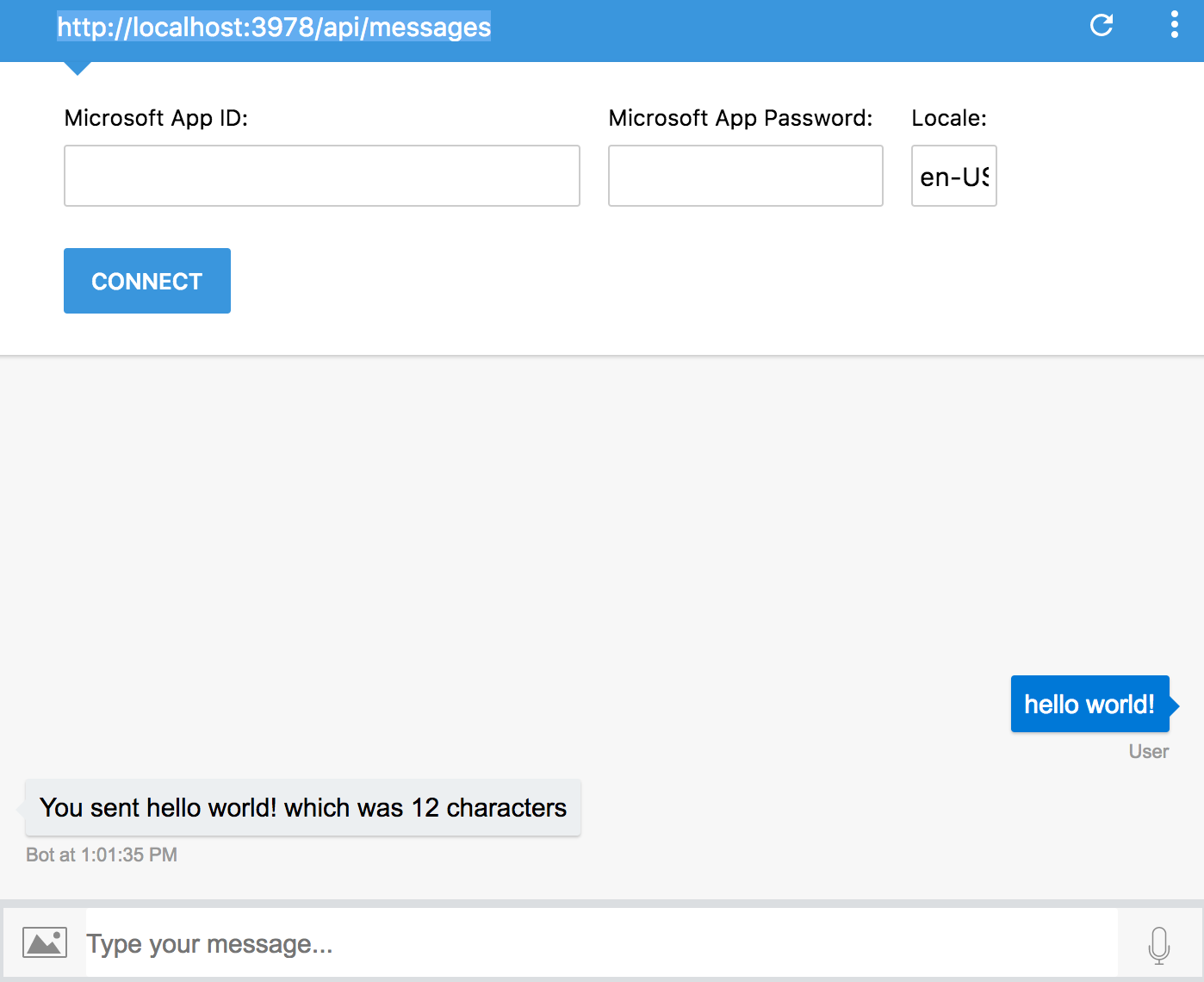The width and height of the screenshot is (1204, 982).
Task: Click the User label under message
Action: pyautogui.click(x=1149, y=751)
